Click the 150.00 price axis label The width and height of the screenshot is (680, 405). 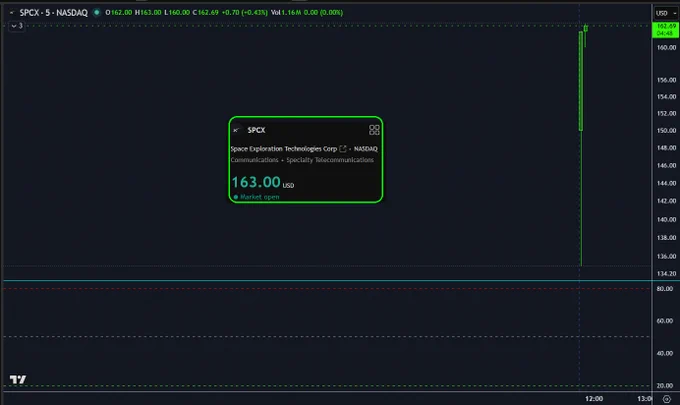tap(666, 131)
